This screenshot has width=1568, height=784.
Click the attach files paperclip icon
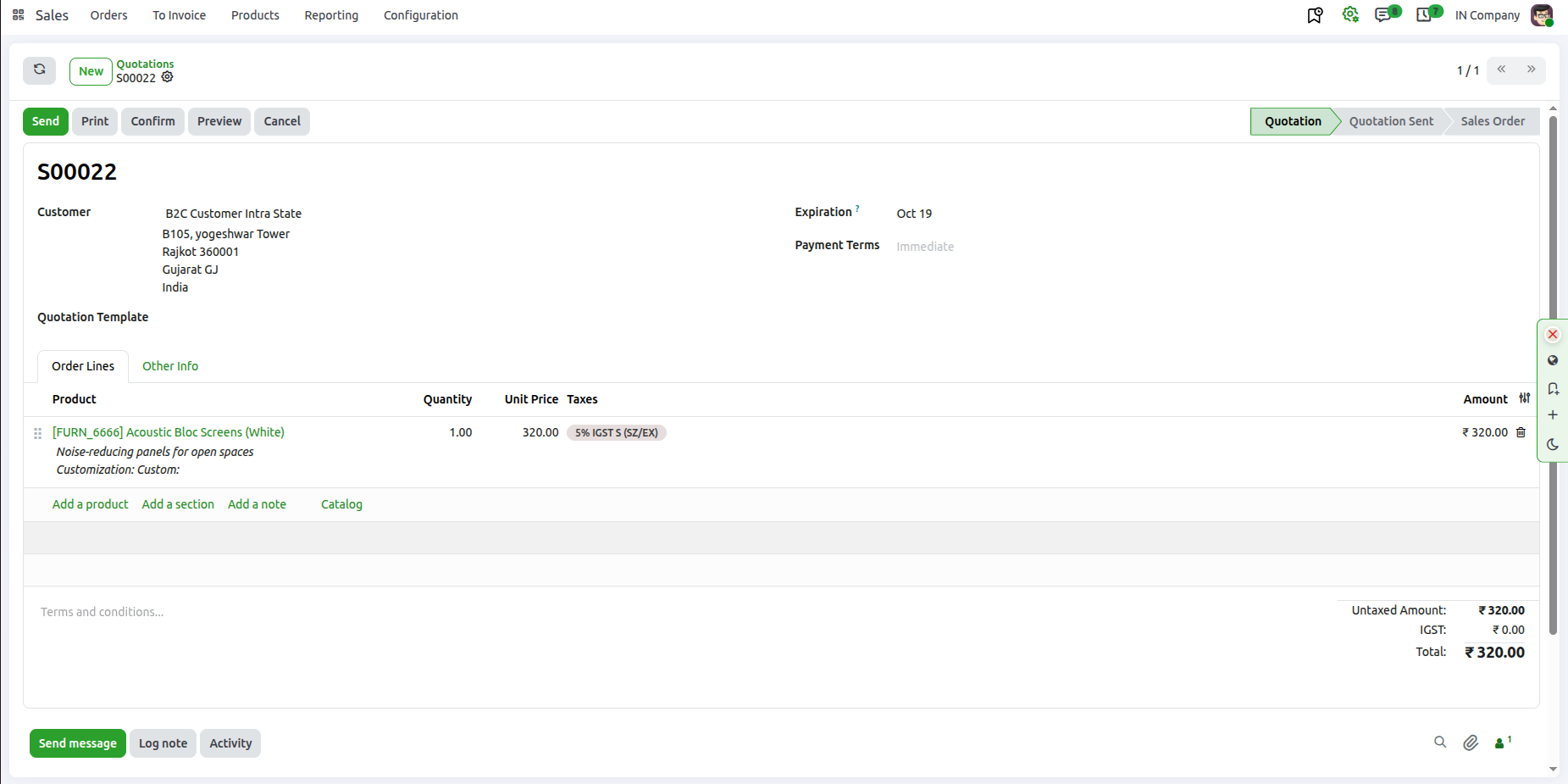click(x=1471, y=743)
